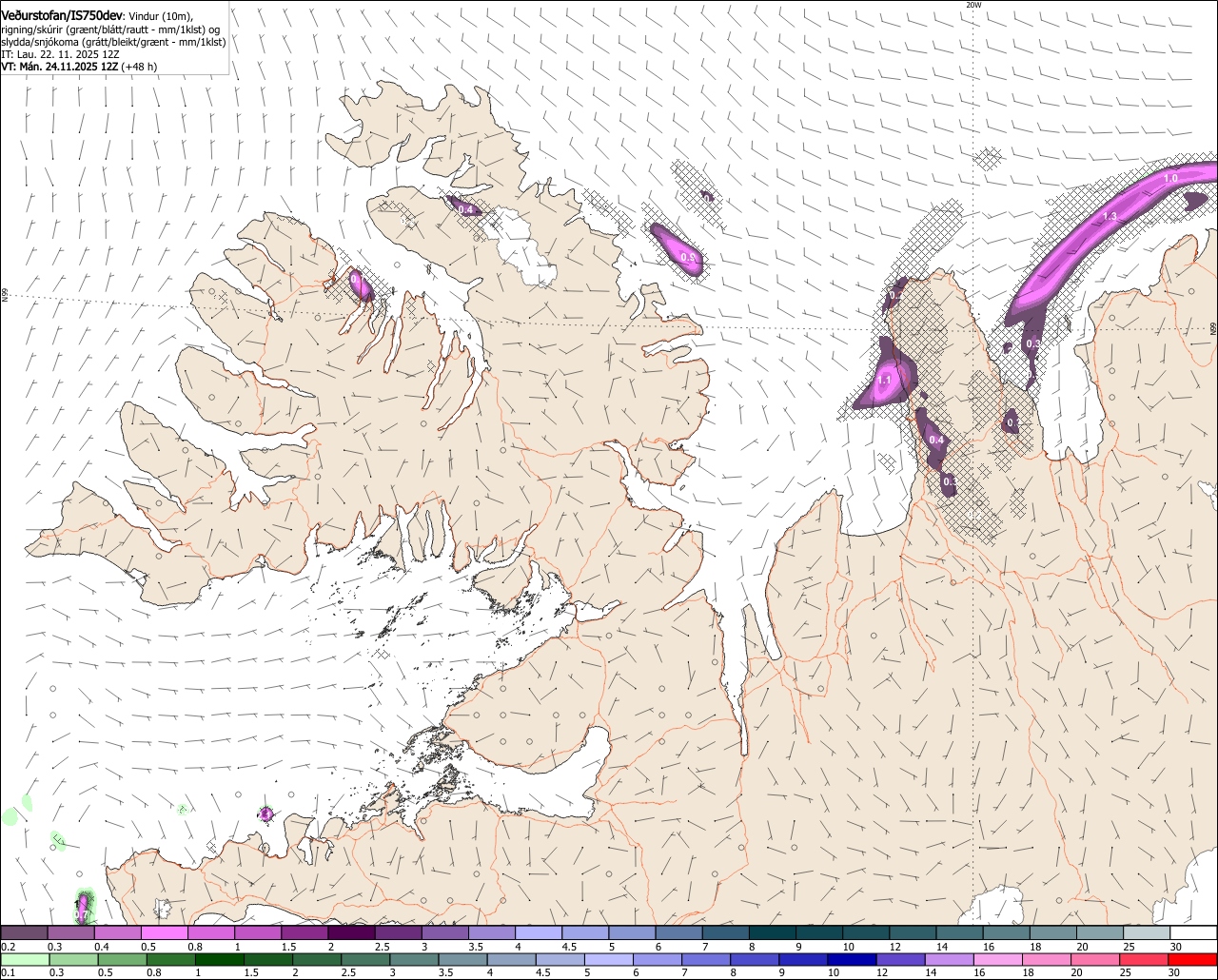Click the 1.0 snow contour value label
Screen dimensions: 1218x980
pos(1171,179)
